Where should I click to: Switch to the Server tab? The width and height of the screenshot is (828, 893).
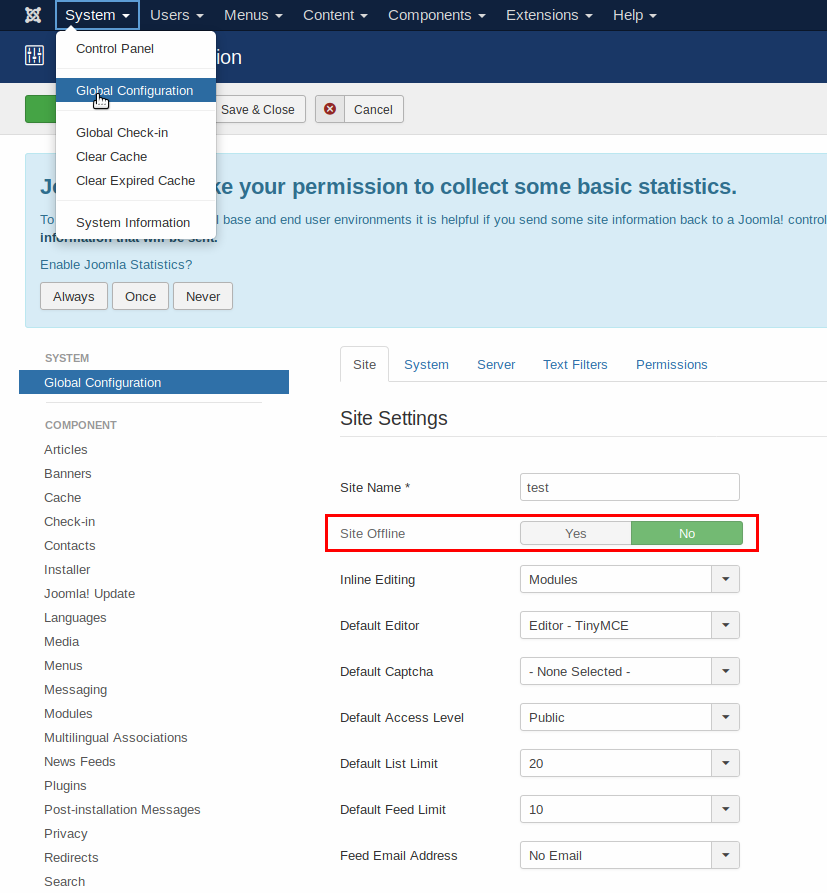496,365
